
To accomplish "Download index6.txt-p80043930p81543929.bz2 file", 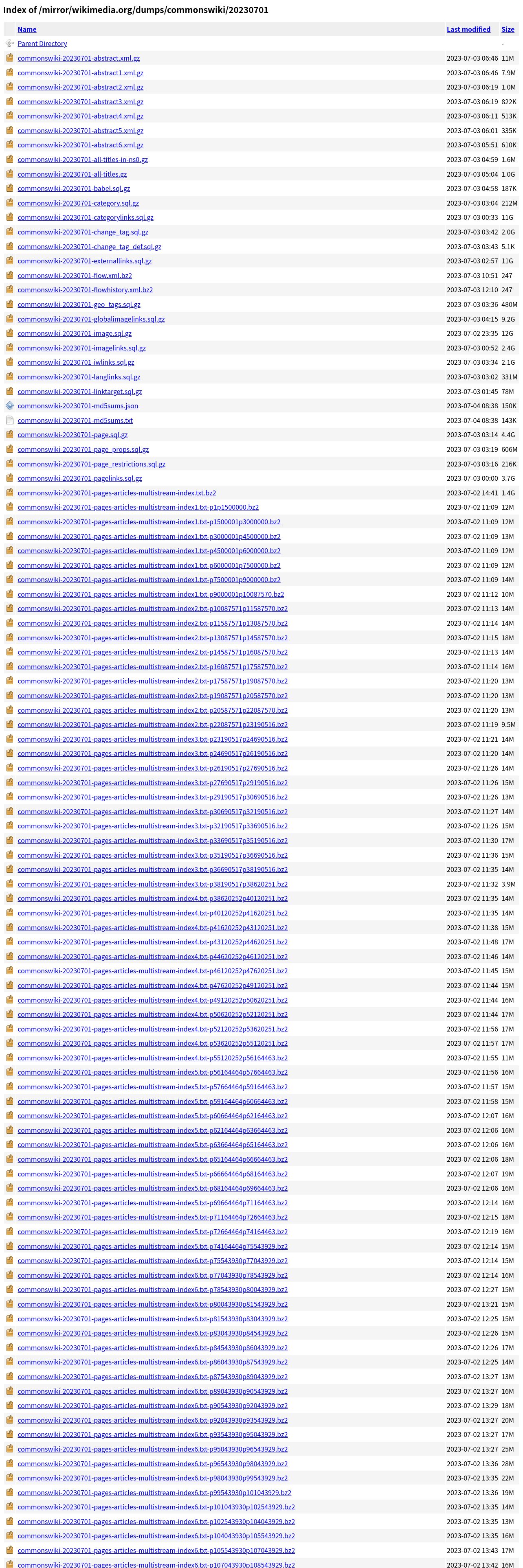I will pos(152,1304).
